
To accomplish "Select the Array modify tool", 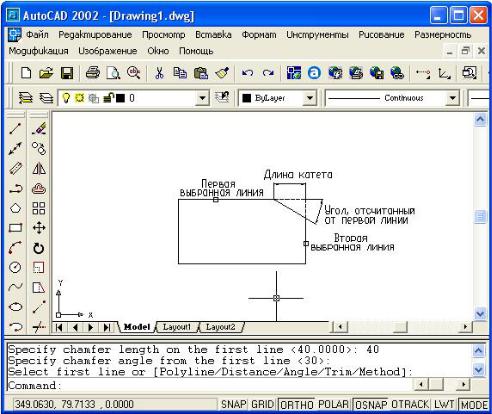I will 39,208.
